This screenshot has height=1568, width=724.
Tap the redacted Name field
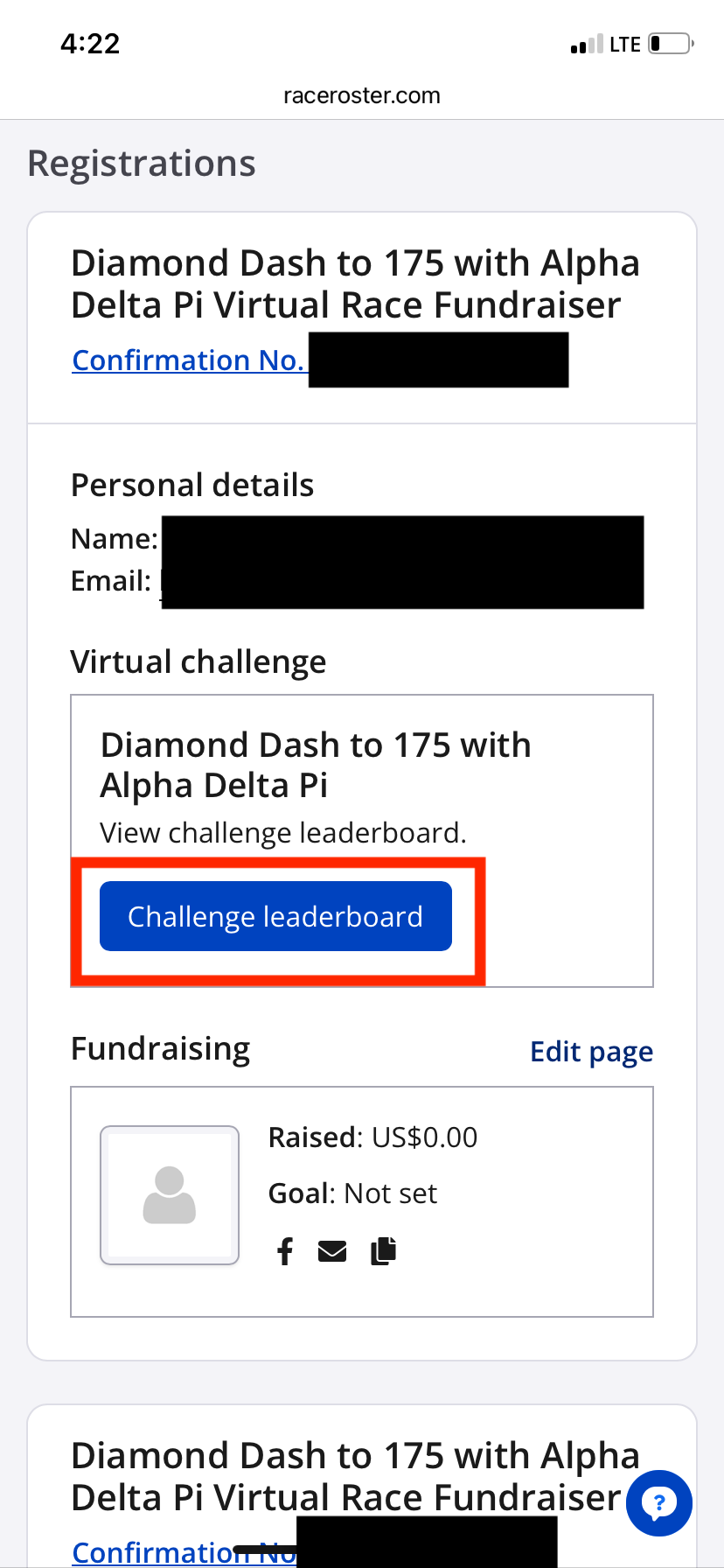click(402, 539)
